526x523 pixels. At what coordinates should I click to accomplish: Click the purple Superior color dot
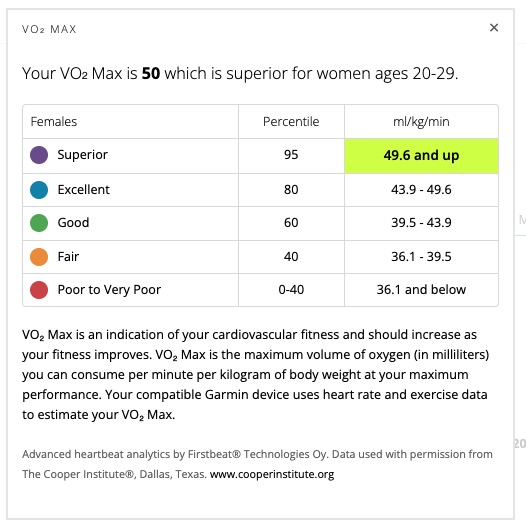click(x=39, y=155)
